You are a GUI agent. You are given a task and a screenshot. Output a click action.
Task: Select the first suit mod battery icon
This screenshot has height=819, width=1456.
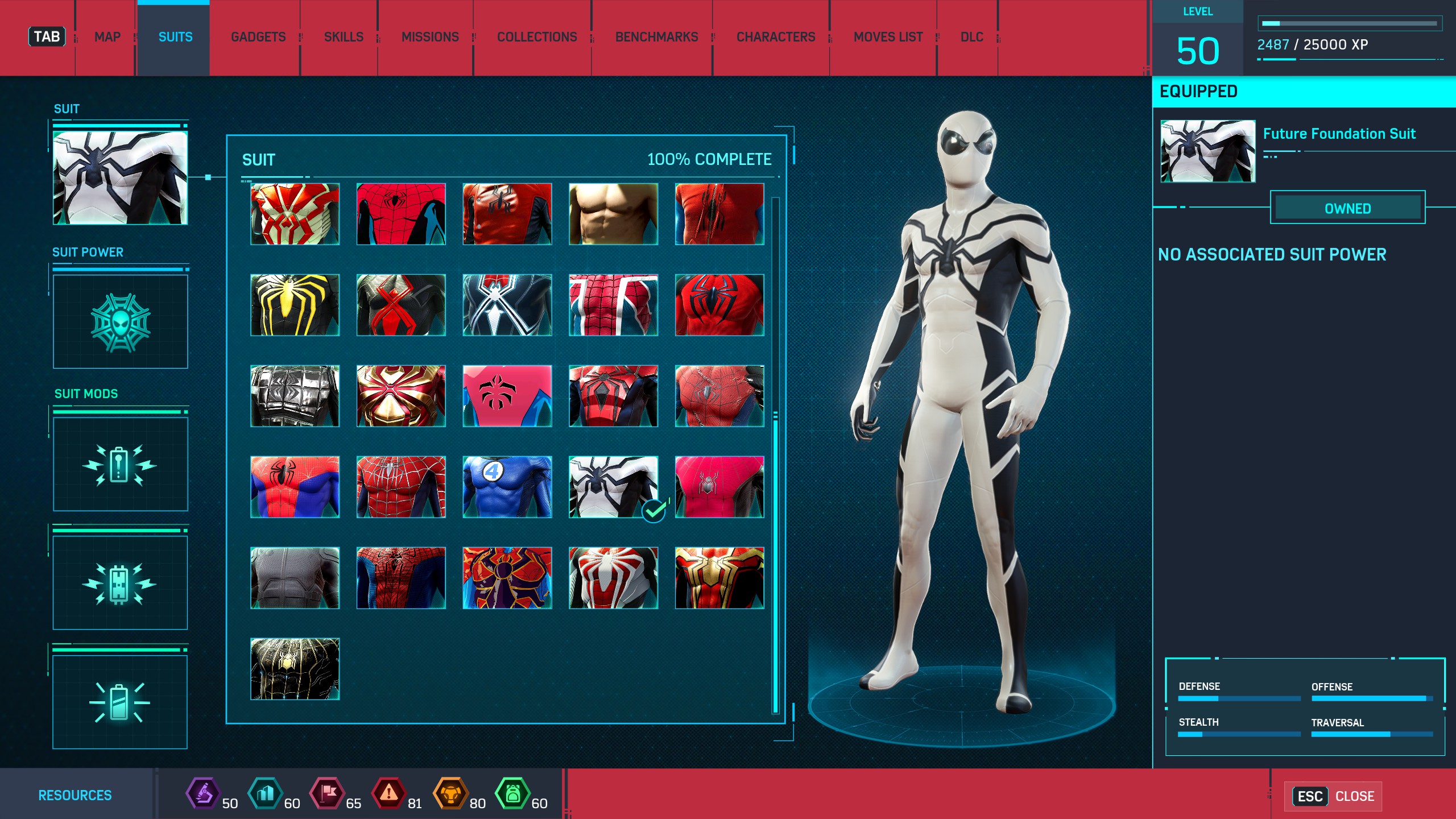[x=120, y=464]
